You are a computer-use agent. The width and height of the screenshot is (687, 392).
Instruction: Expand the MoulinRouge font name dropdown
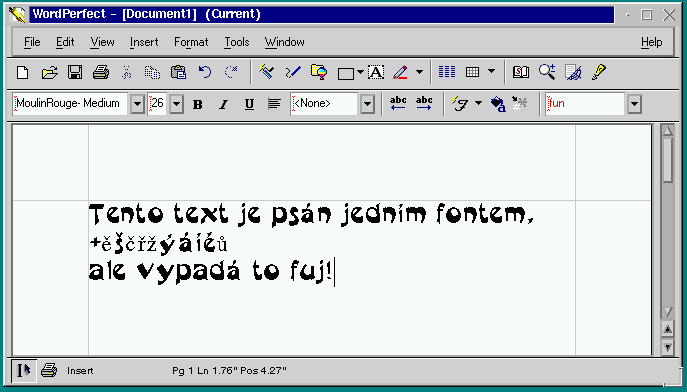tap(138, 104)
